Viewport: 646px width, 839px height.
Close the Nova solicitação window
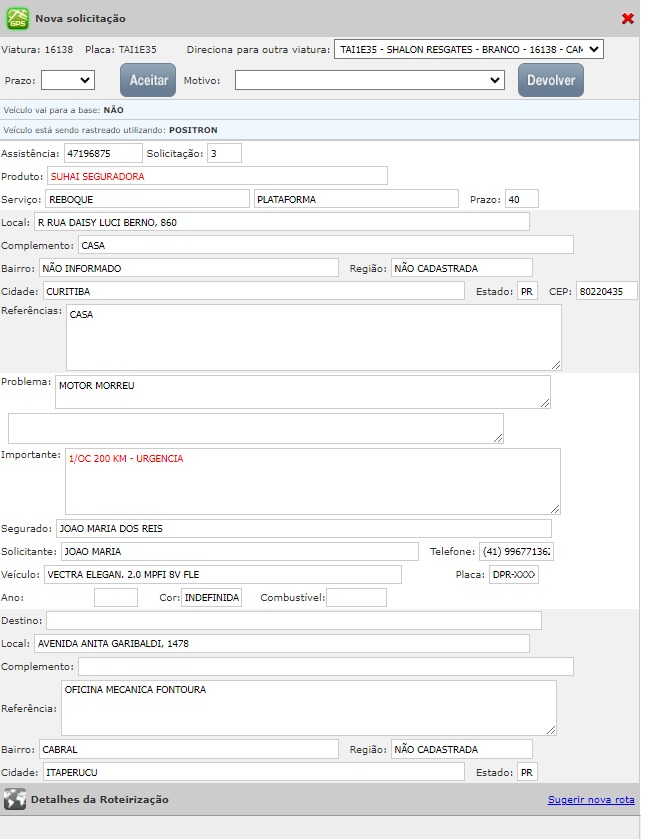click(x=627, y=19)
